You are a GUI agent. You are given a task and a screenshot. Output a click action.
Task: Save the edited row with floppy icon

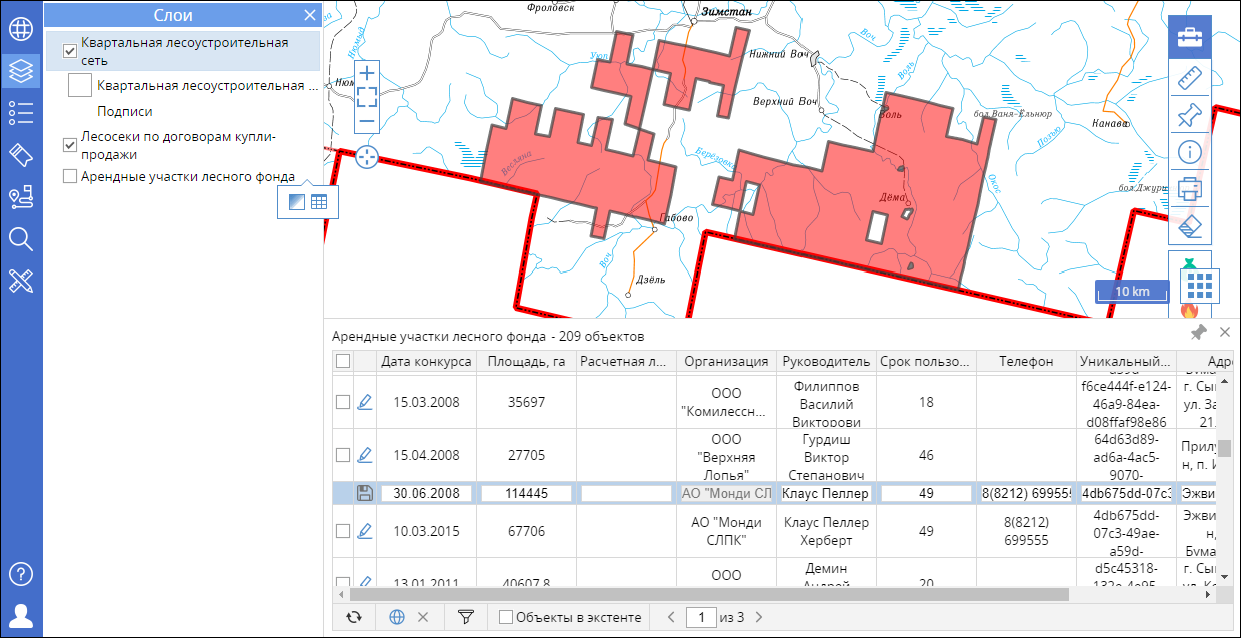(x=365, y=492)
